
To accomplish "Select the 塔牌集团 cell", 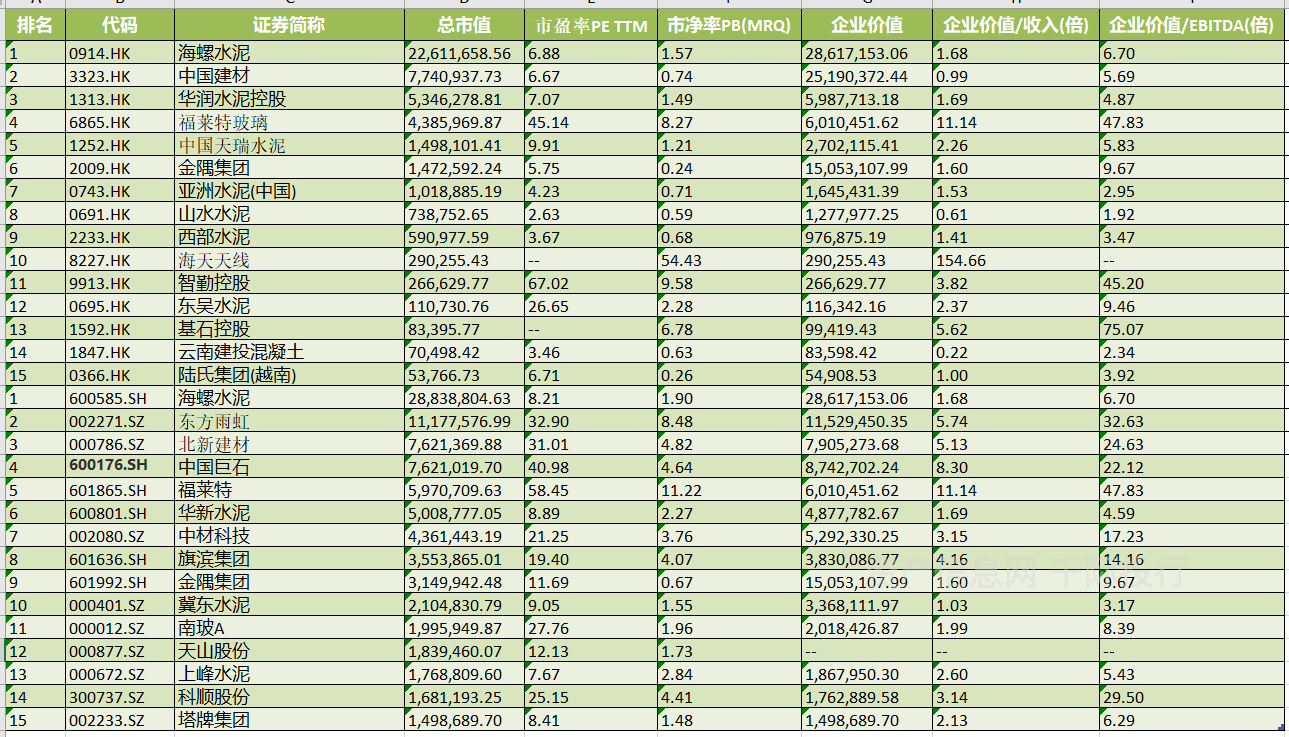I will tap(289, 721).
